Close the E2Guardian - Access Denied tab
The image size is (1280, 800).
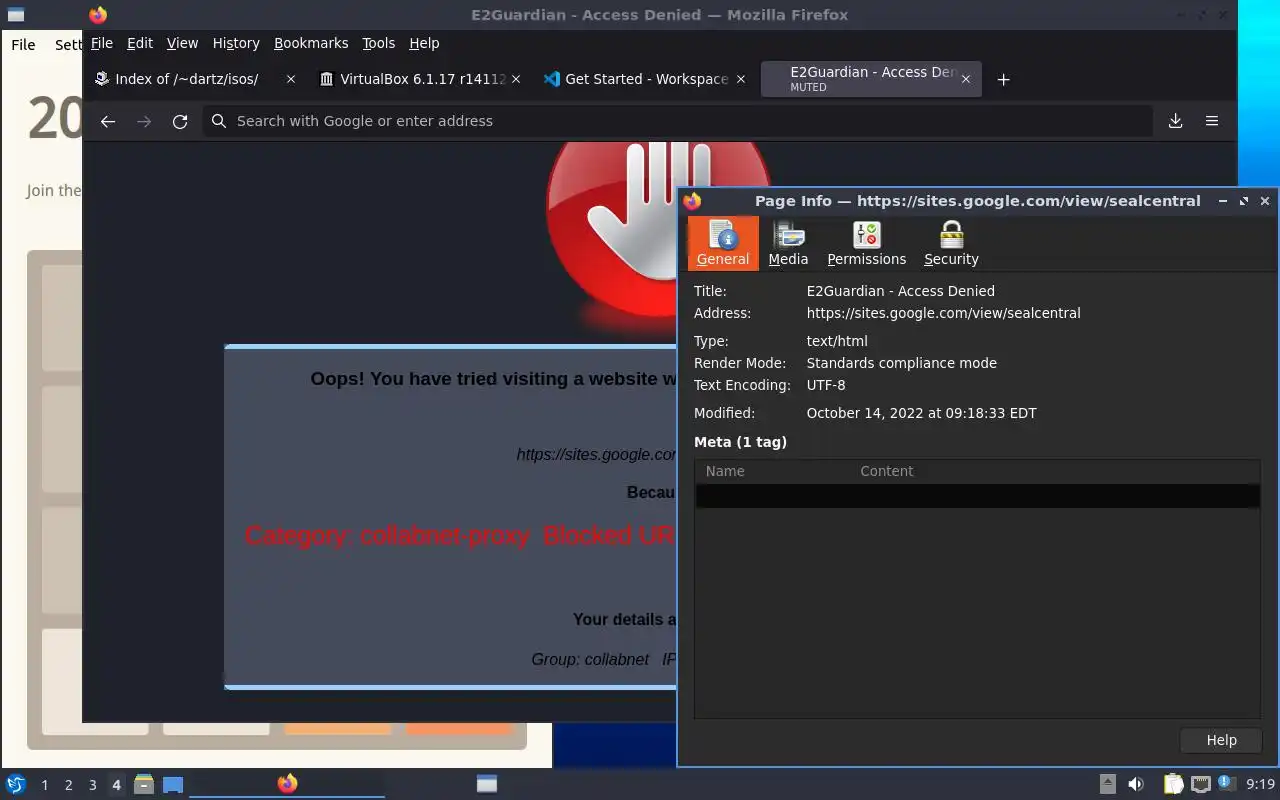(x=966, y=79)
